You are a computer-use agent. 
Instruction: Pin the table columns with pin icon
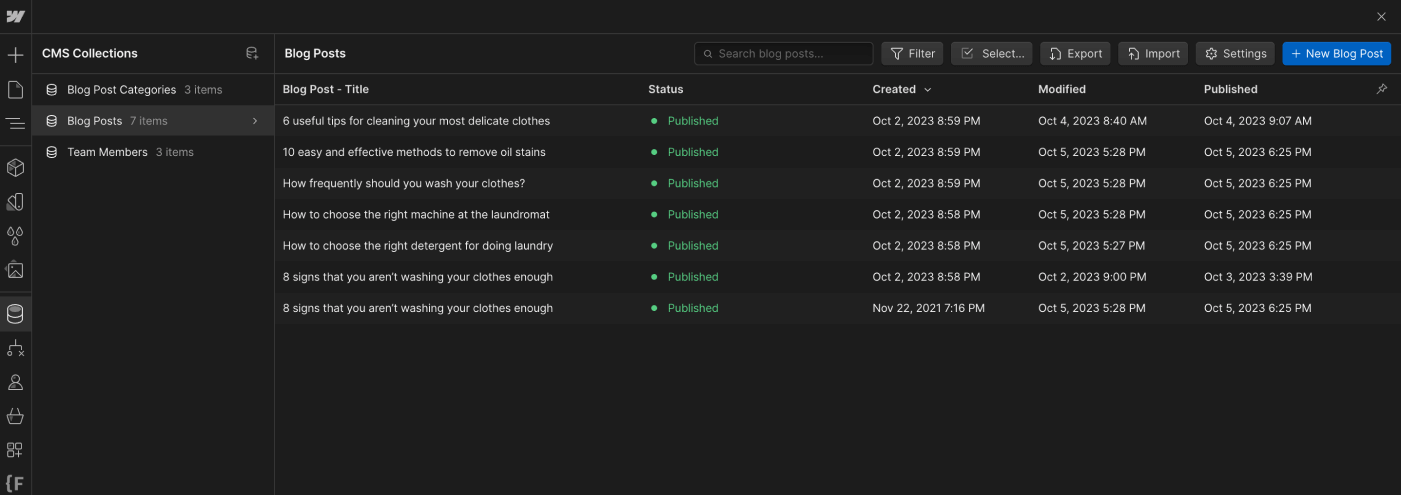point(1382,89)
